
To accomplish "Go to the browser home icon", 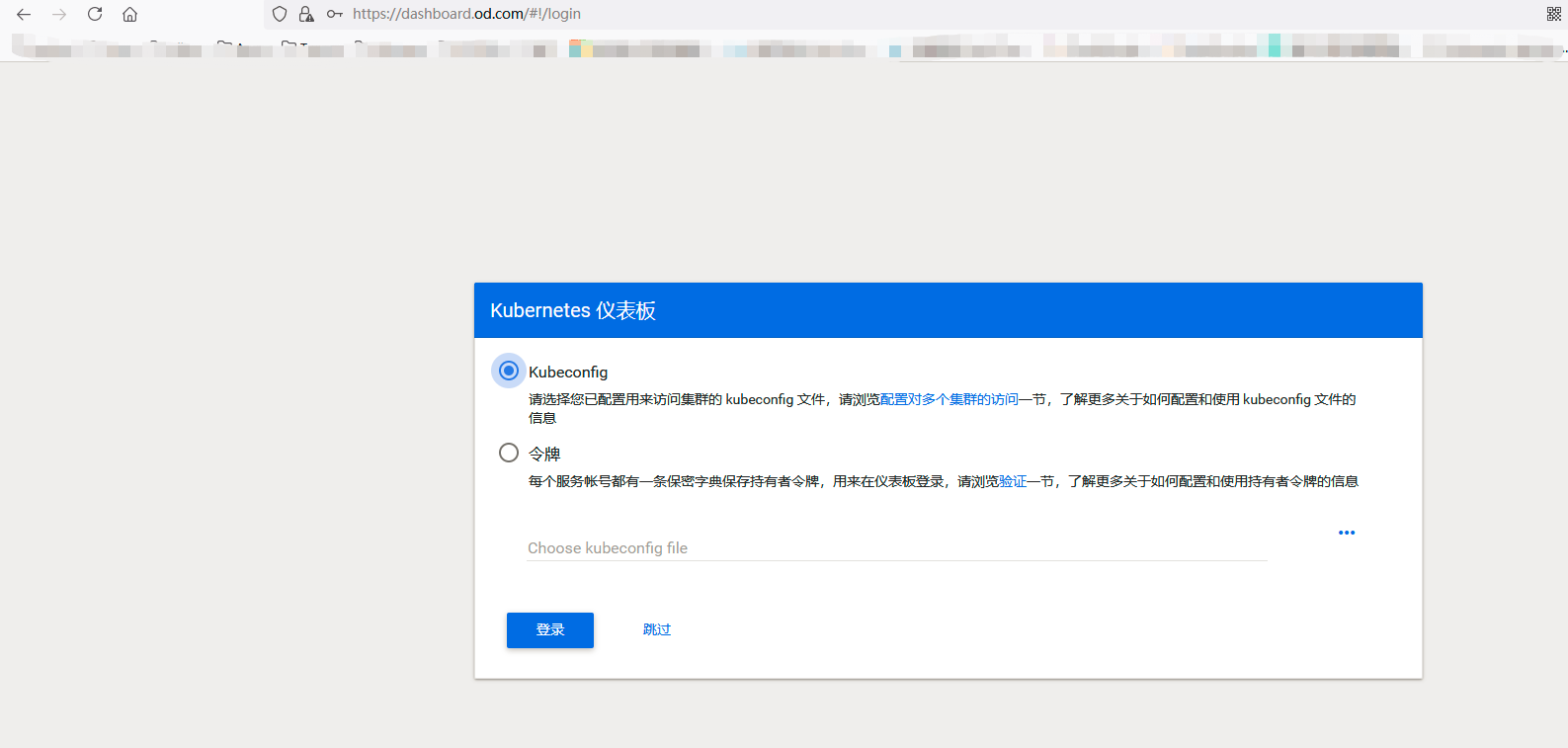I will (x=129, y=14).
